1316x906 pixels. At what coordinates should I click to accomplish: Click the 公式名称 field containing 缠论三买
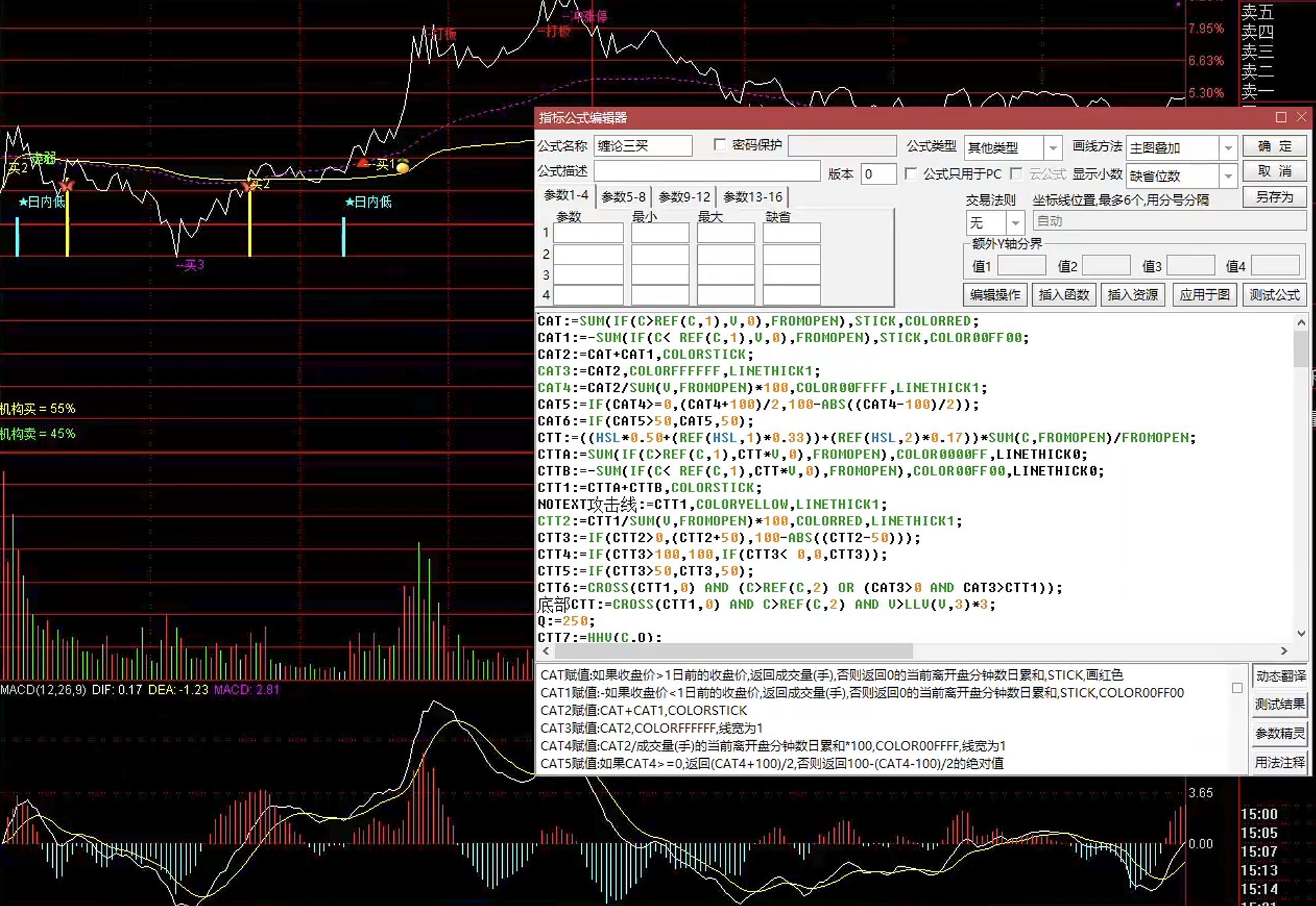pos(643,145)
